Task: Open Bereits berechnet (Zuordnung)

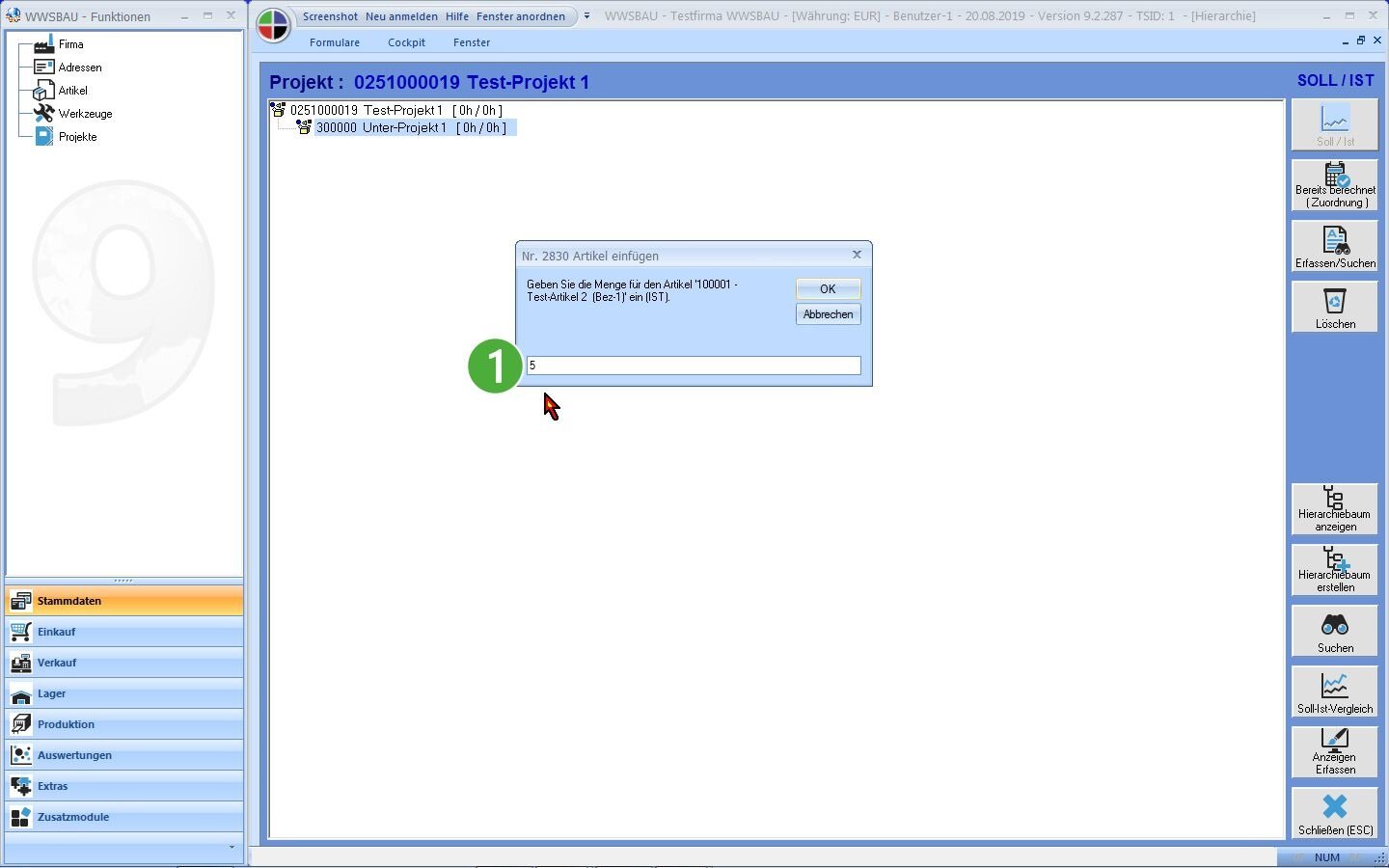Action: (1335, 185)
